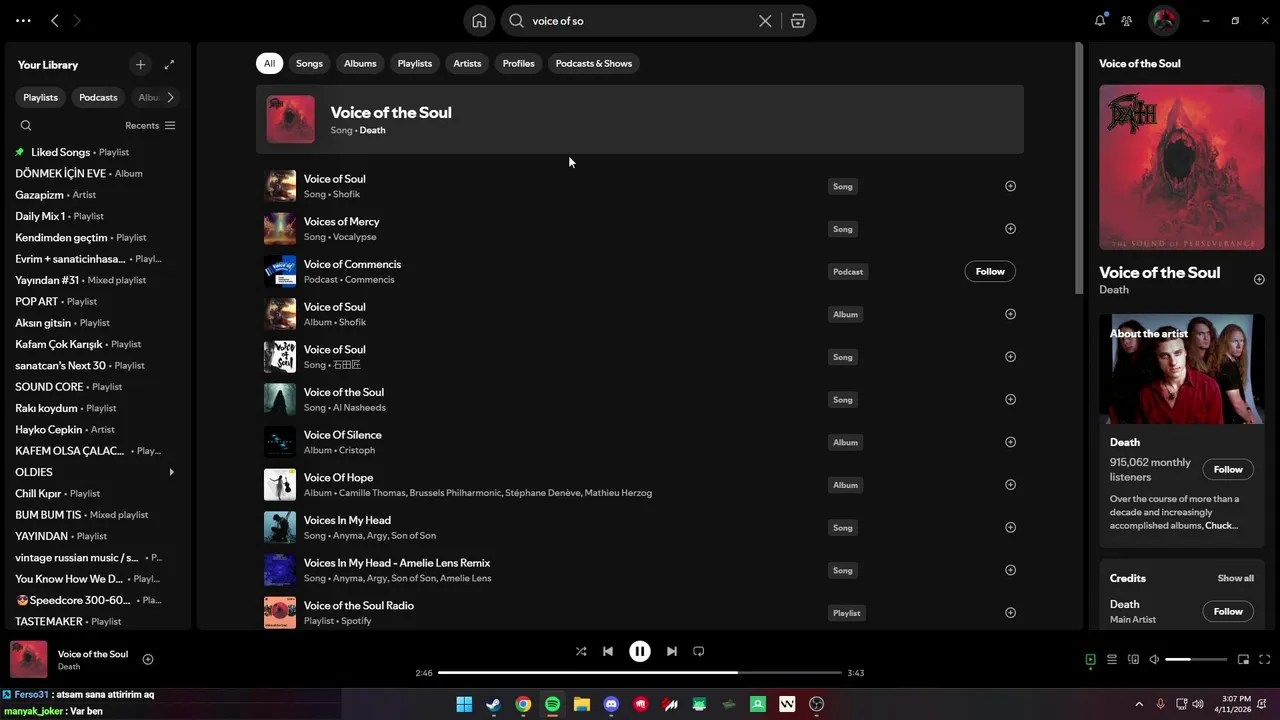Follow Death in About the artist card
This screenshot has width=1280, height=720.
[1228, 469]
